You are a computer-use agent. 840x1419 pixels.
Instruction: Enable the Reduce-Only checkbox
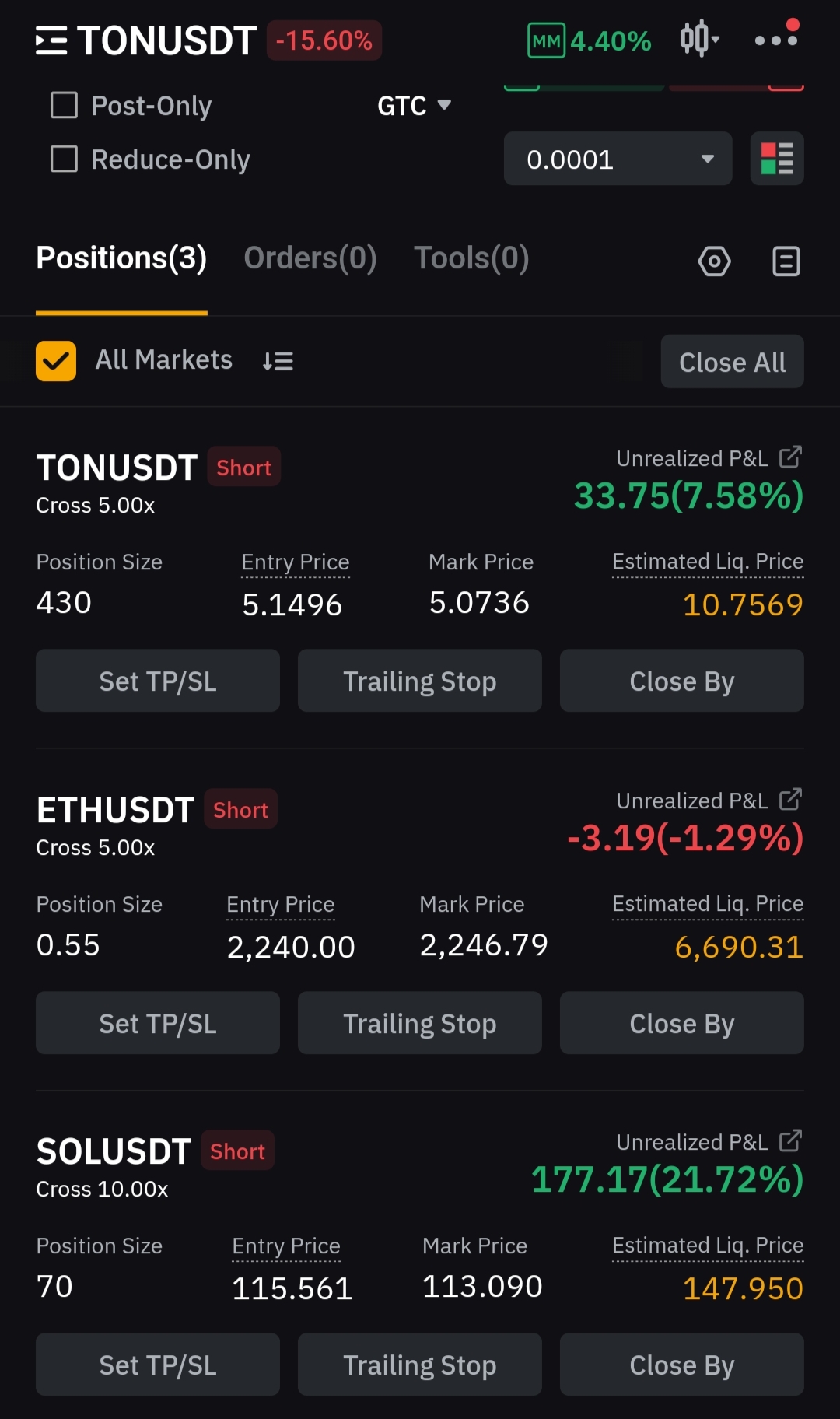(64, 159)
